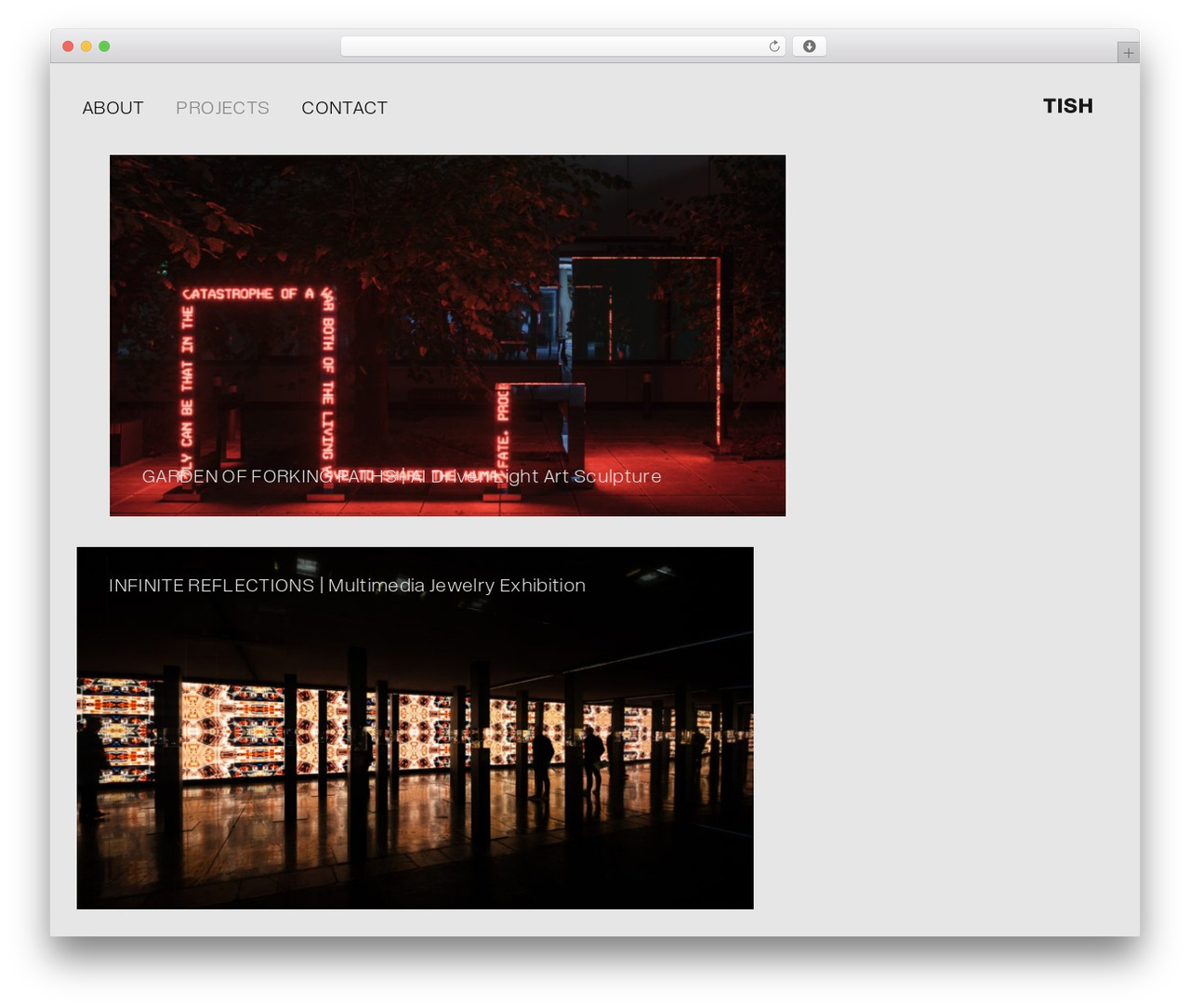Image resolution: width=1190 pixels, height=1008 pixels.
Task: Reload the page with the refresh icon
Action: [x=773, y=46]
